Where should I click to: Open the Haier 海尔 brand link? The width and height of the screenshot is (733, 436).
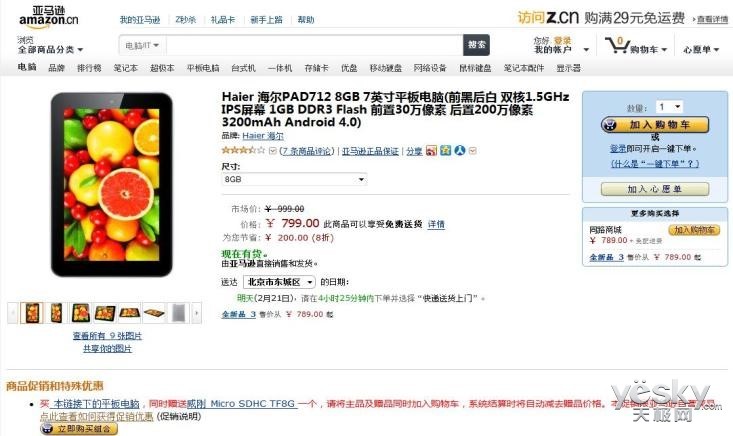pyautogui.click(x=263, y=136)
